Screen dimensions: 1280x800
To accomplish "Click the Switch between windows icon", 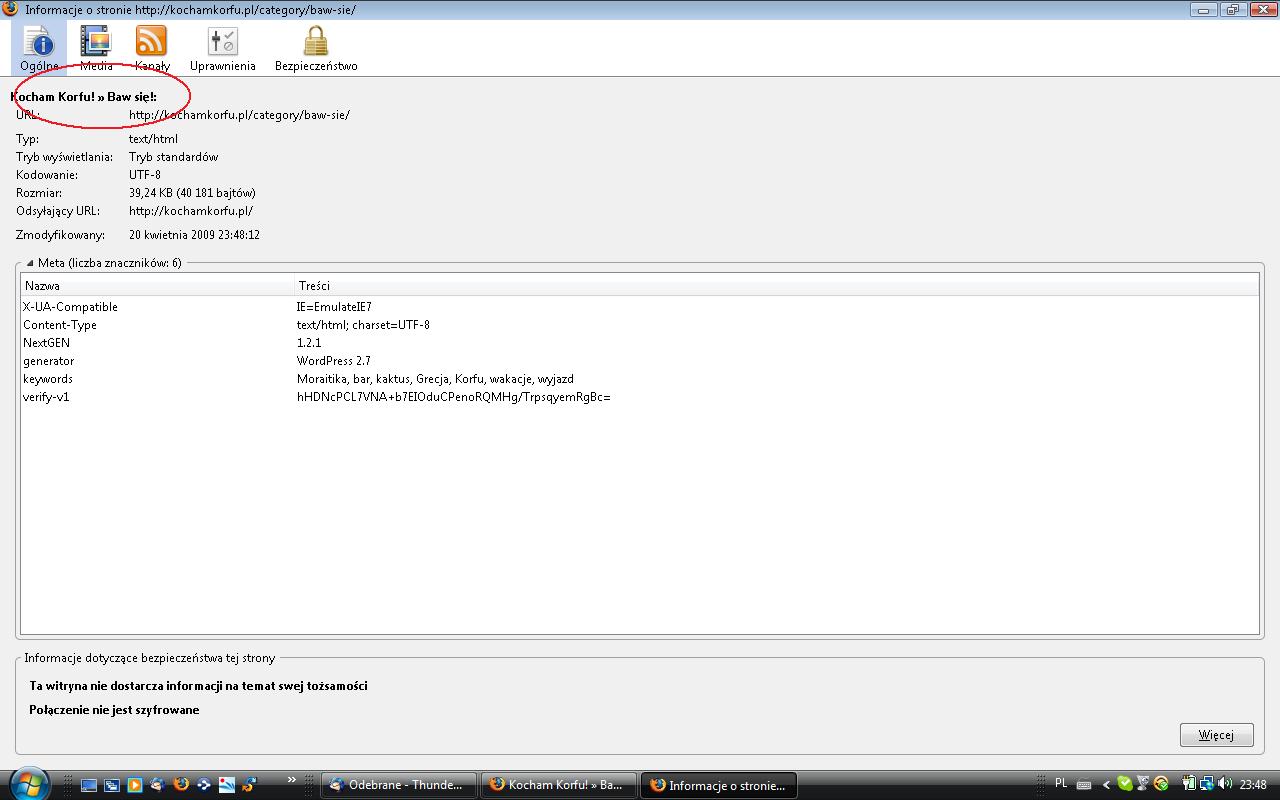I will (x=112, y=785).
